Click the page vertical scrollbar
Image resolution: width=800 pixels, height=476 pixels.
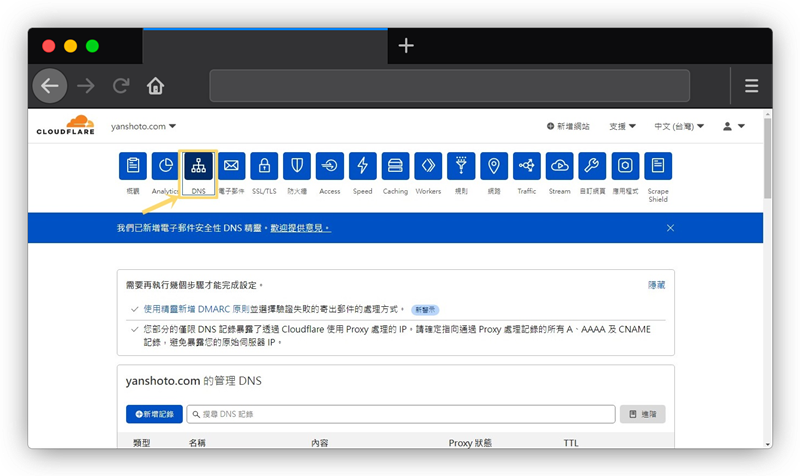tap(767, 159)
